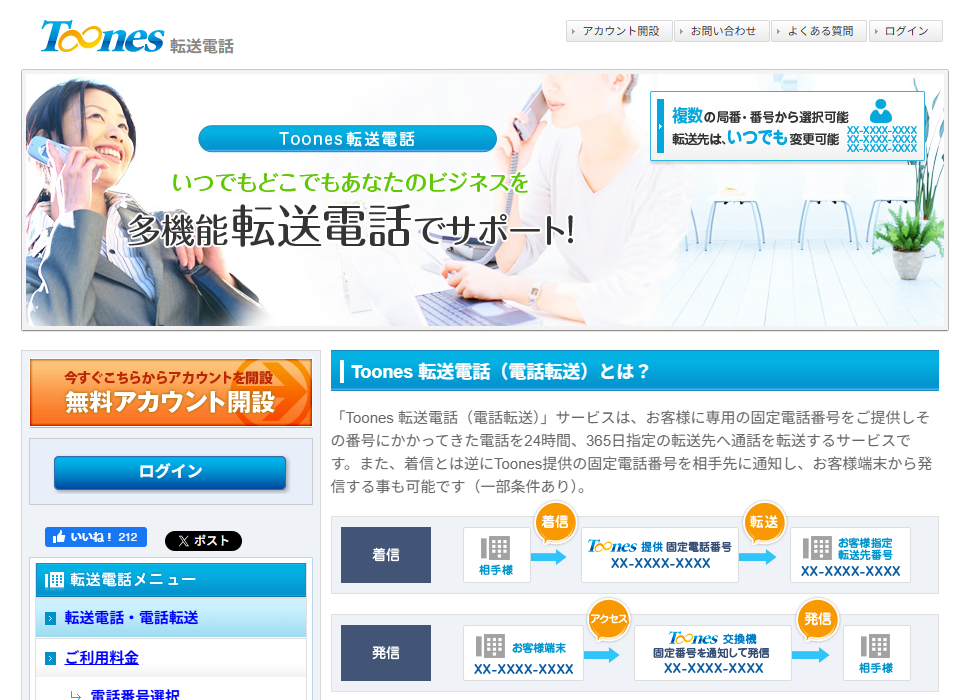Open お問い合わせ in top navigation
The height and width of the screenshot is (700, 963).
coord(722,31)
